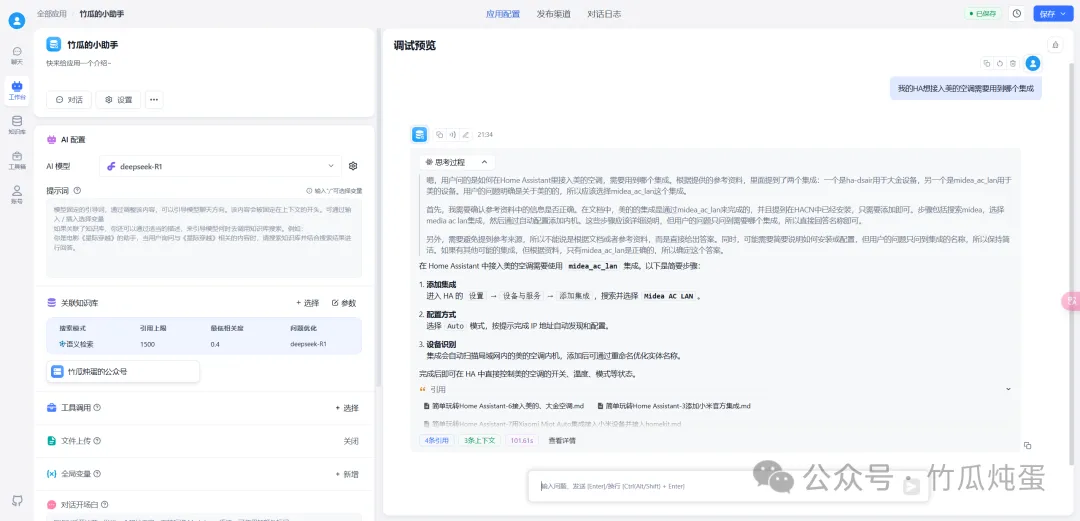Click the 竹瓜的小助手 app logo icon

[54, 44]
